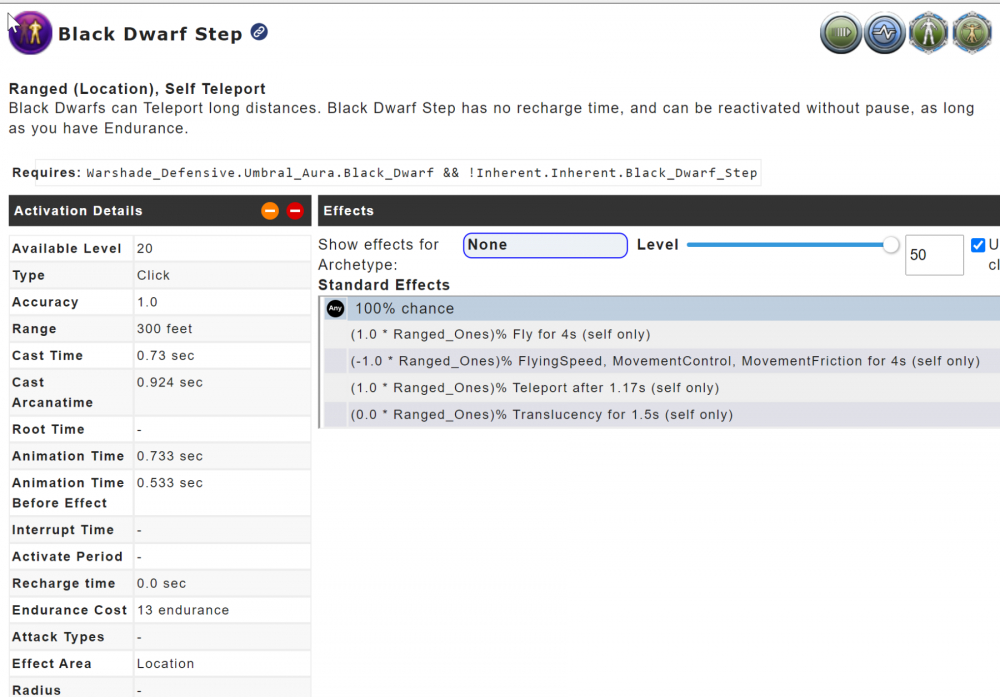Click the blue pulse waveform badge icon
This screenshot has width=1000, height=697.
click(885, 32)
